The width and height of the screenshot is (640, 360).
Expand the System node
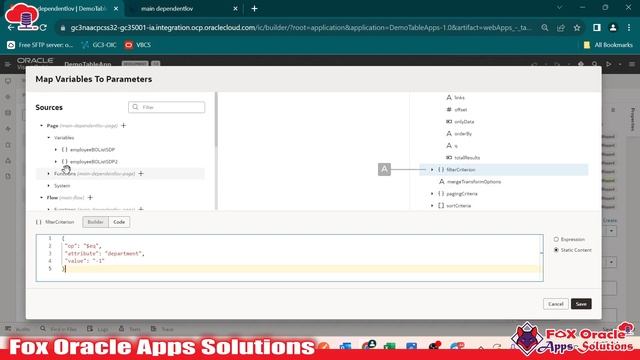[x=49, y=186]
